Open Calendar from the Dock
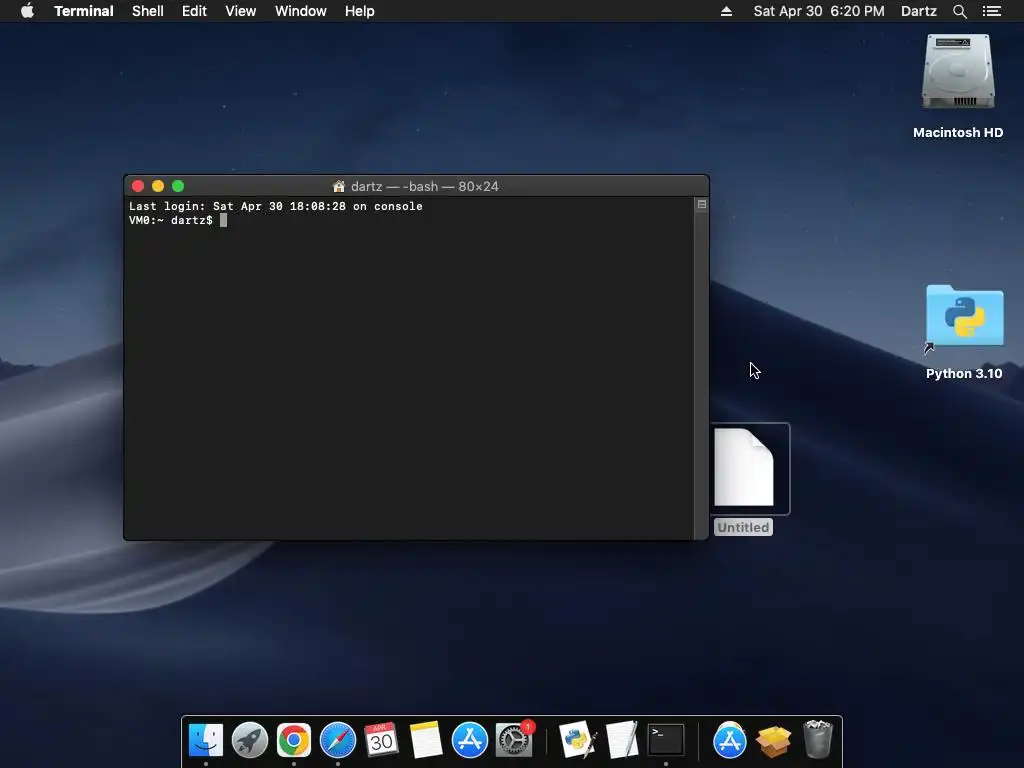 (381, 740)
